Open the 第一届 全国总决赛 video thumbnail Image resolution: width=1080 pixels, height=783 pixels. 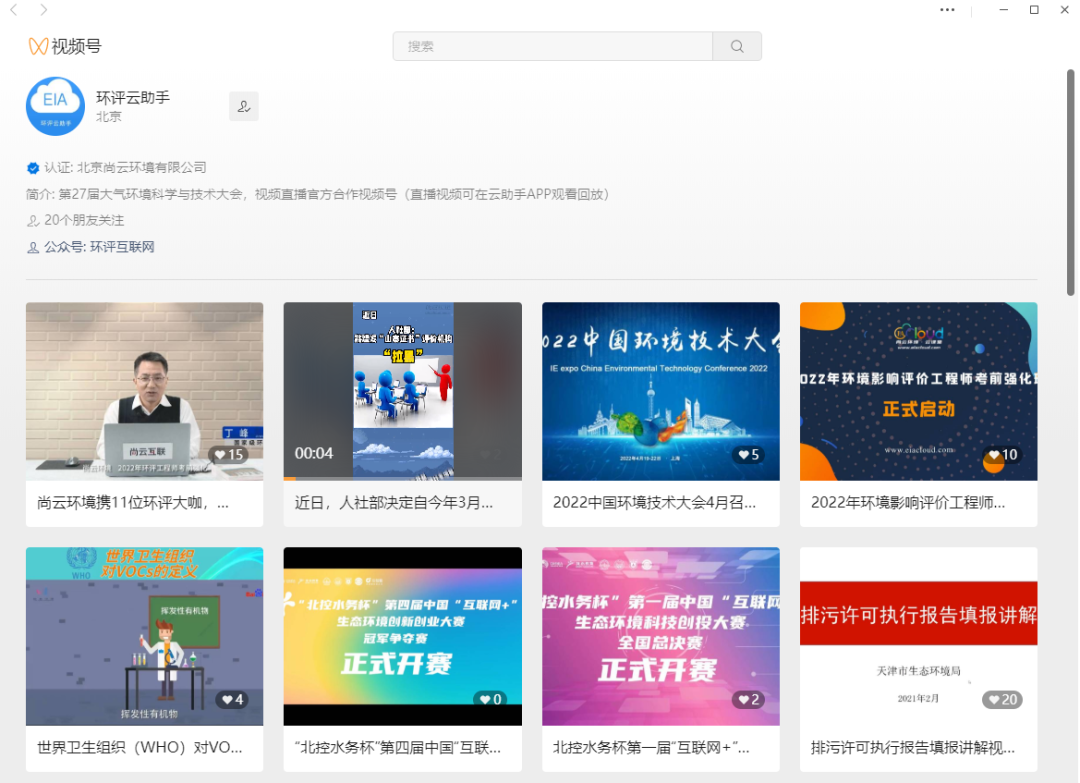661,636
